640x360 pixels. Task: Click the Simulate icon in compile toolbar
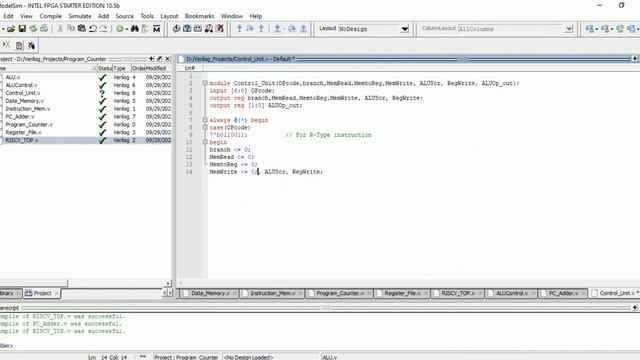[198, 29]
